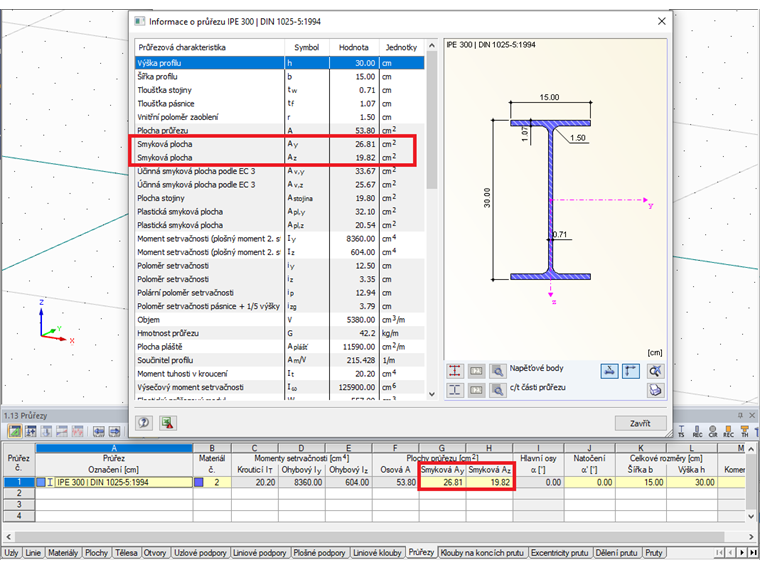Switch to the Plochy tab
The width and height of the screenshot is (760, 570).
96,553
